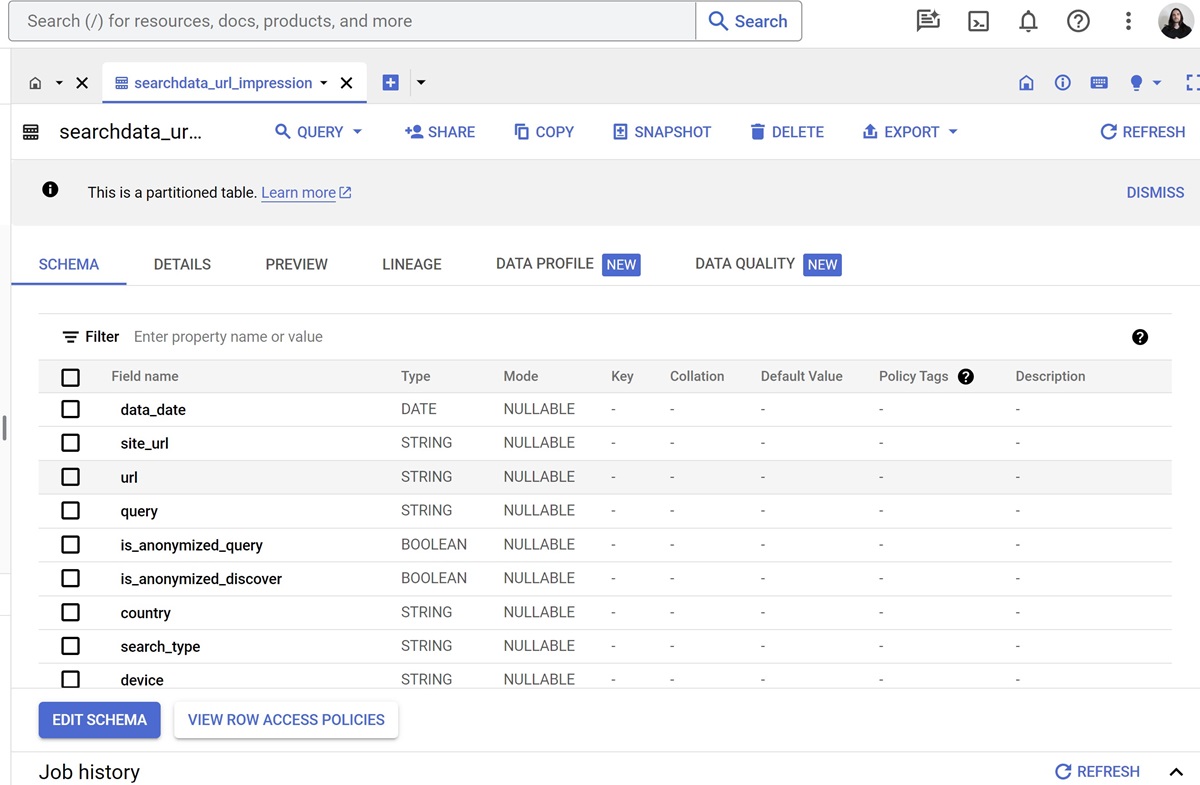Check the site_url field checkbox
The height and width of the screenshot is (785, 1200).
[70, 443]
